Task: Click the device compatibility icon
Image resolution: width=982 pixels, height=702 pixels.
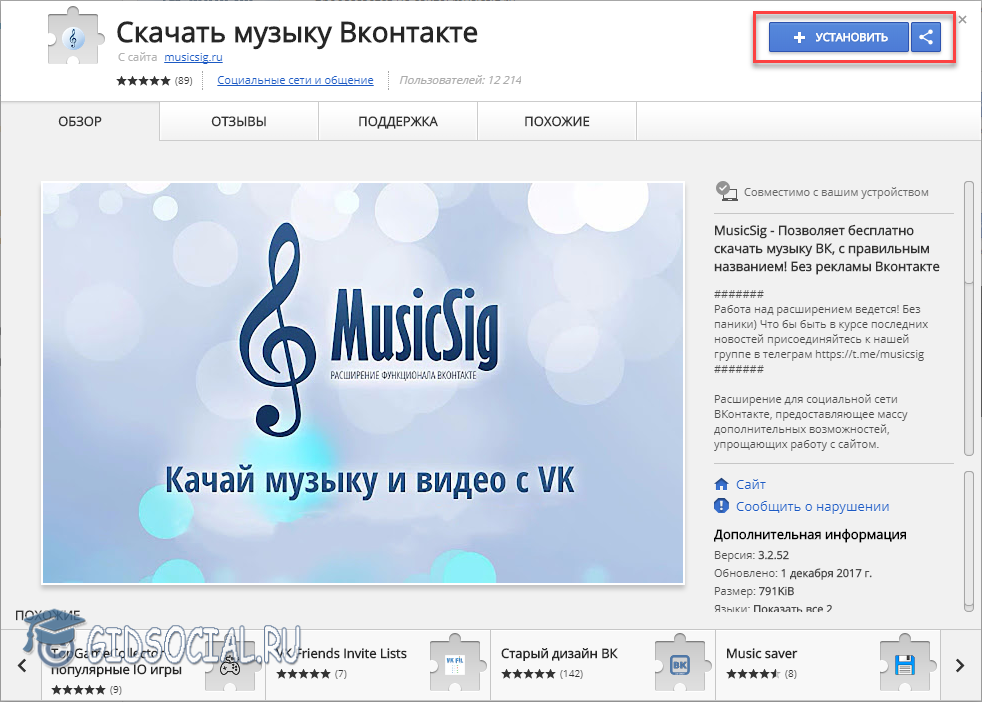Action: click(x=726, y=192)
